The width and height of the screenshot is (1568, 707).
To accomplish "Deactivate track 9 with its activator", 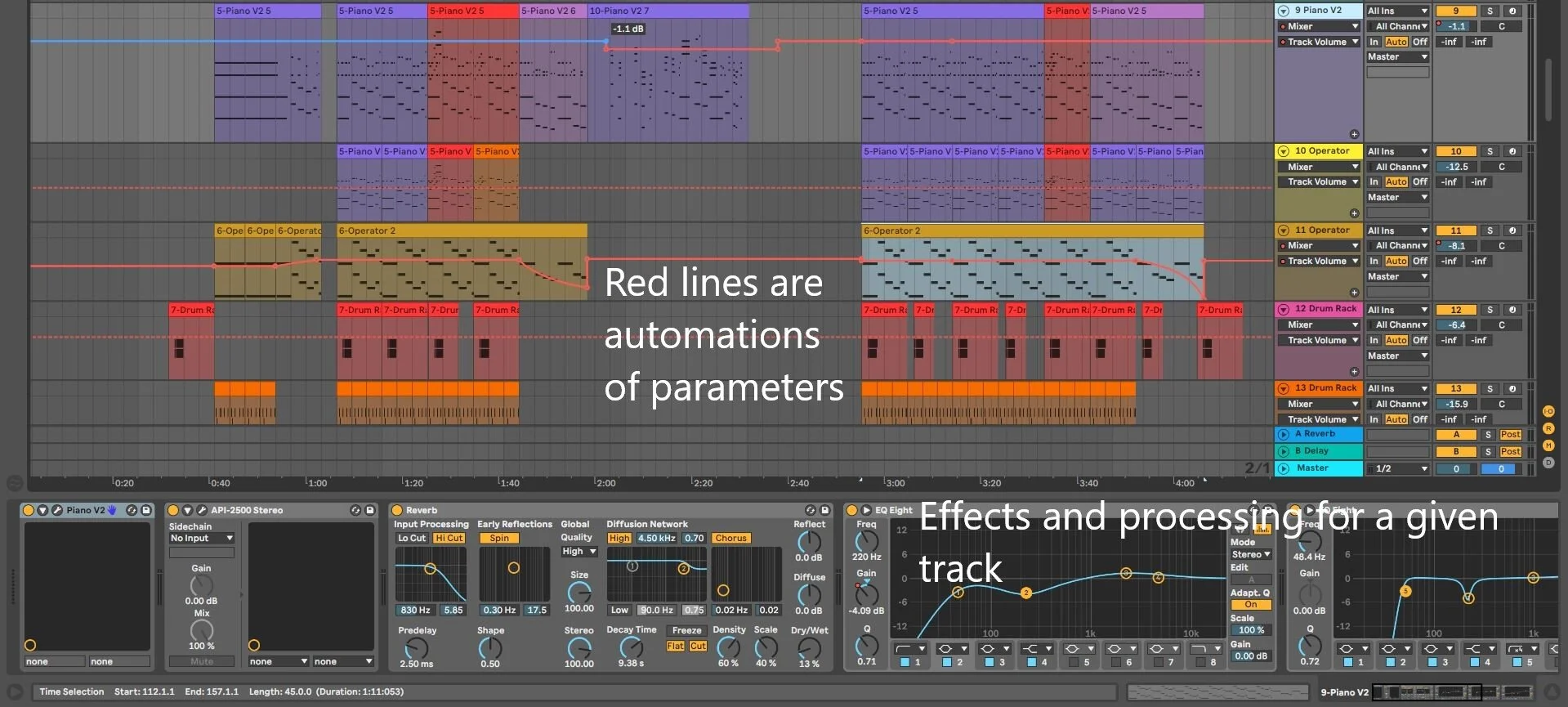I will (x=1456, y=11).
